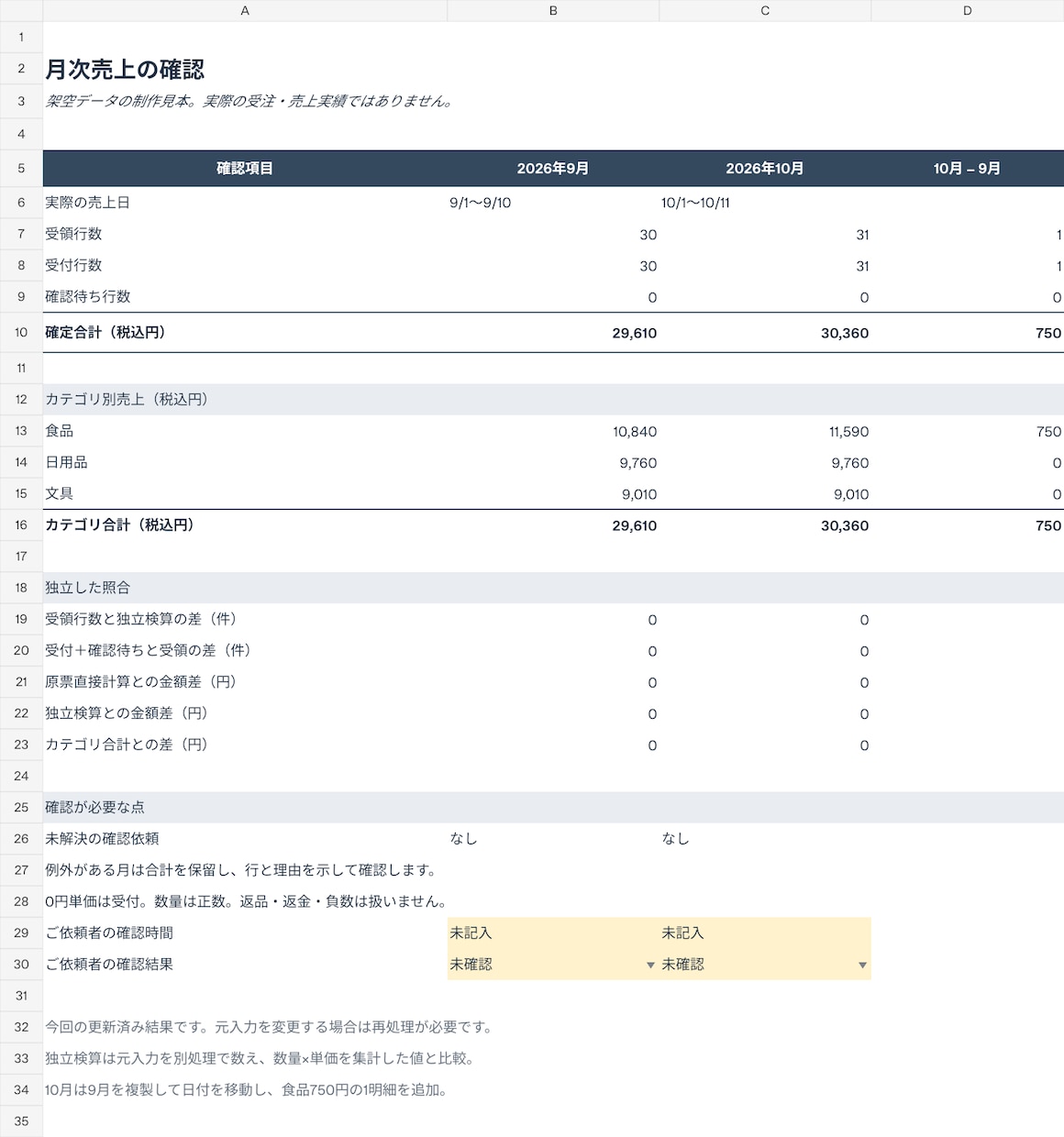
Task: Click September 未記入 input cell
Action: click(x=553, y=933)
